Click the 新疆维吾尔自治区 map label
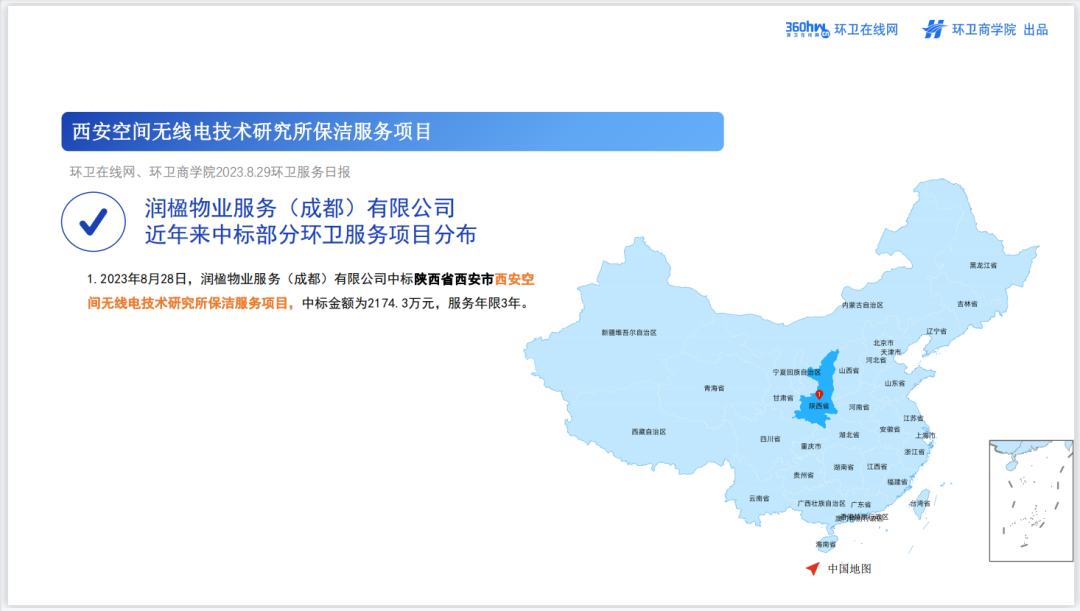This screenshot has height=611, width=1080. click(x=629, y=333)
